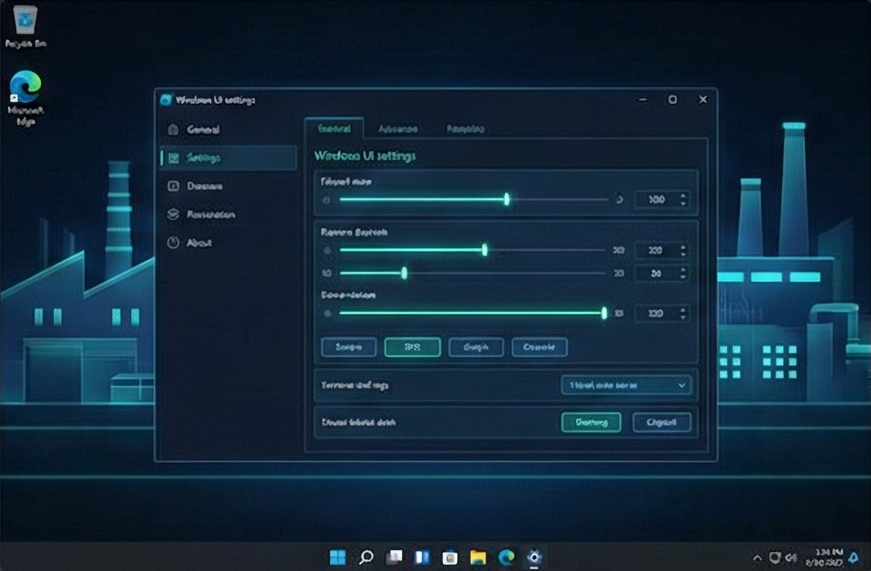Launch Microsoft Edge from the desktop shortcut
Screen dimensions: 871x571
pyautogui.click(x=26, y=98)
